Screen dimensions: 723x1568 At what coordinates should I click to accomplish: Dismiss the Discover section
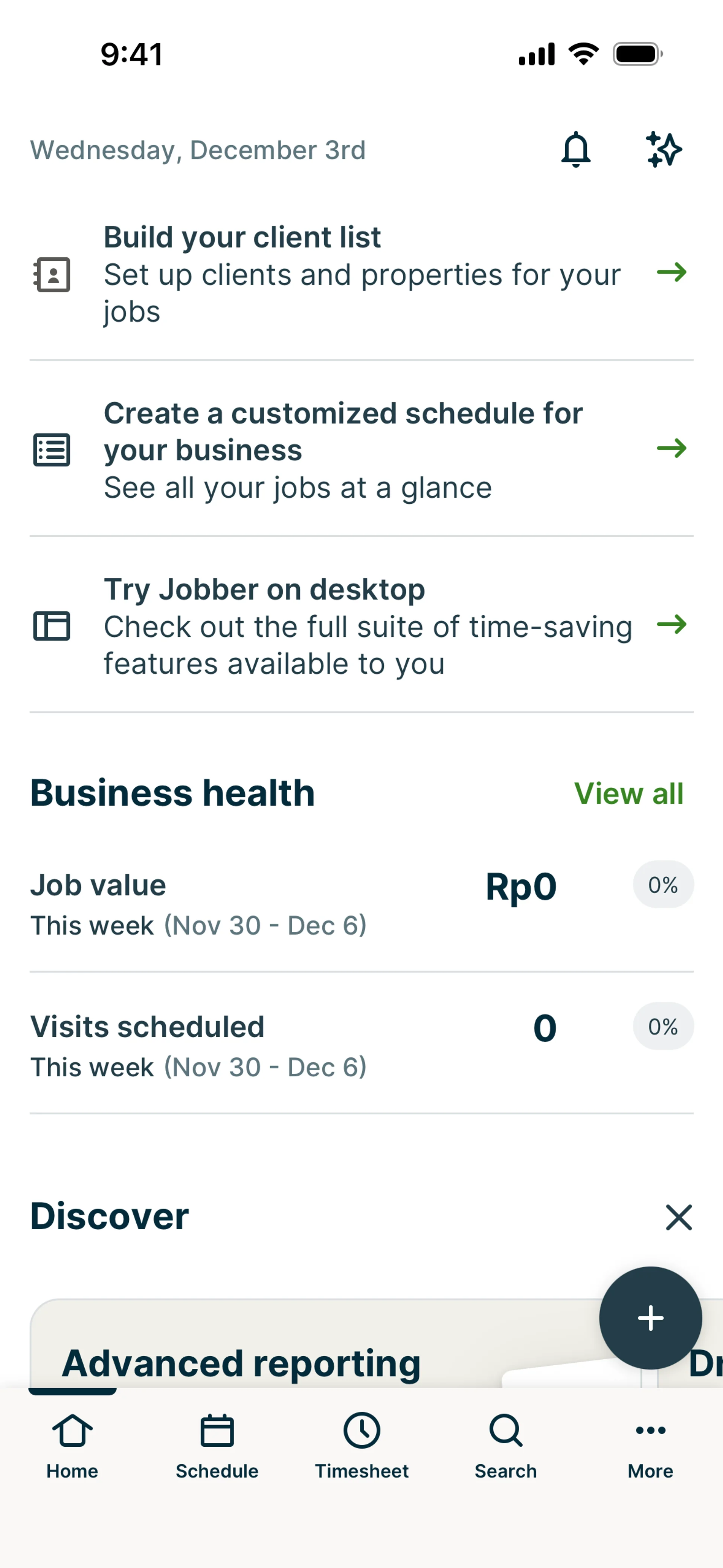(x=679, y=1217)
